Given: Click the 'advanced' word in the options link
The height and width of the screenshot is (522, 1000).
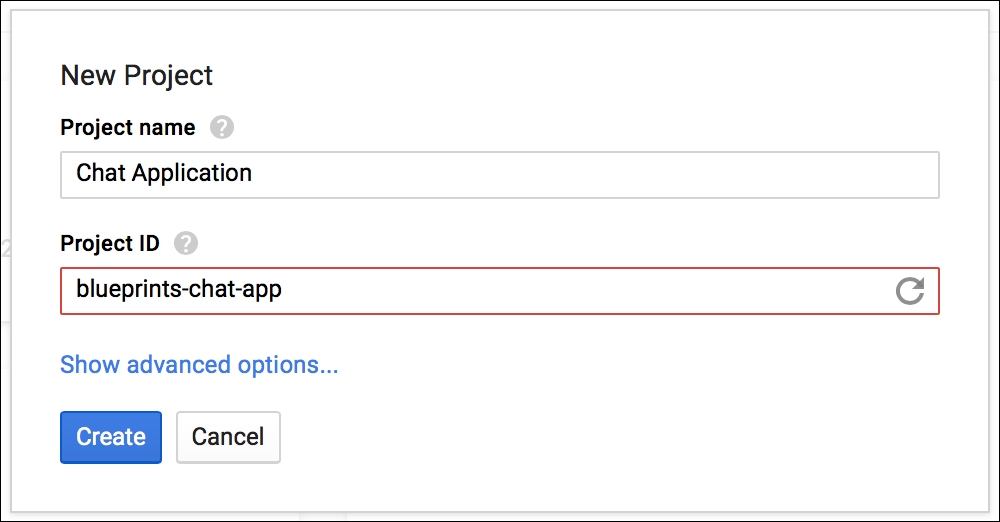Looking at the screenshot, I should [179, 364].
